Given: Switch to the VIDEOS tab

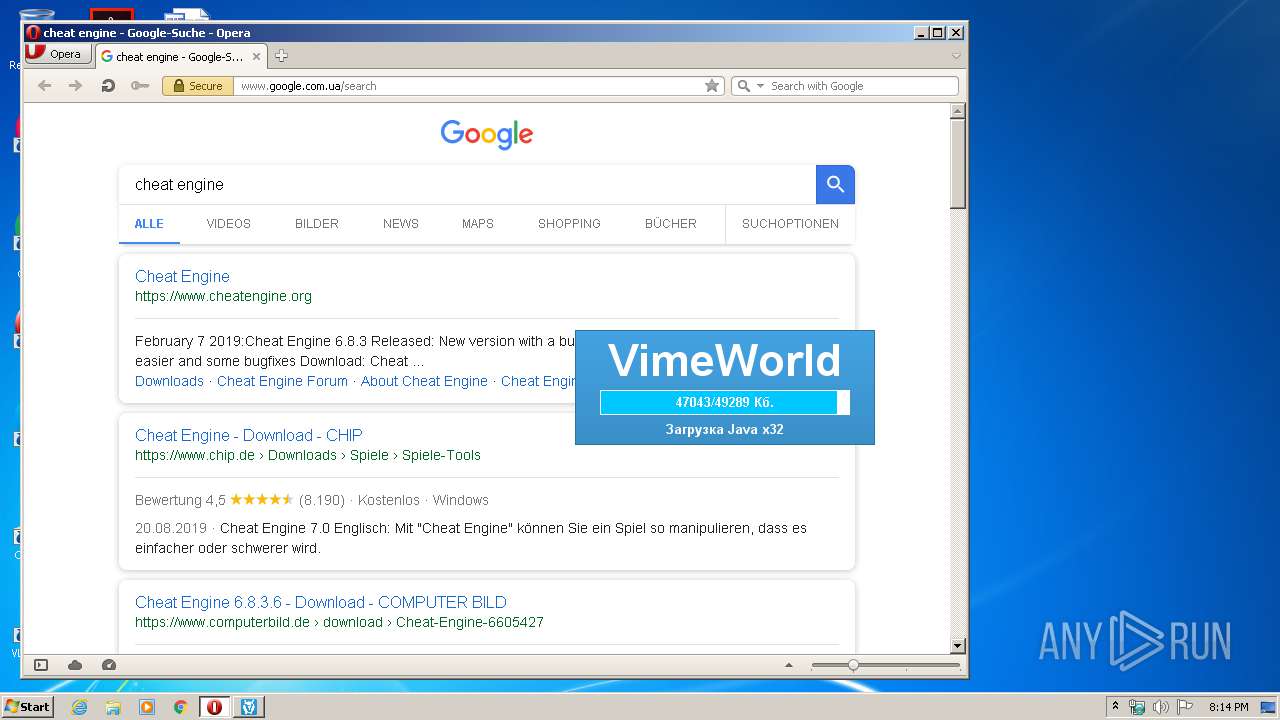Looking at the screenshot, I should pos(229,224).
